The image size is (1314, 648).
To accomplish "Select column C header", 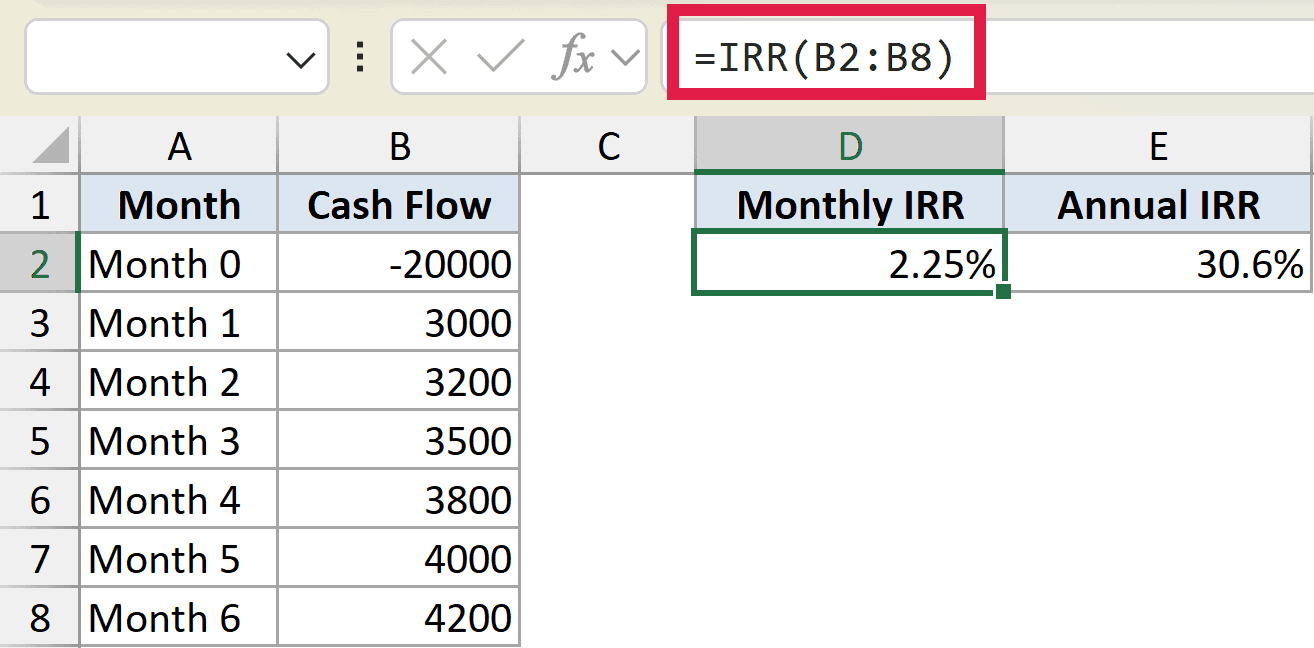I will [x=607, y=146].
